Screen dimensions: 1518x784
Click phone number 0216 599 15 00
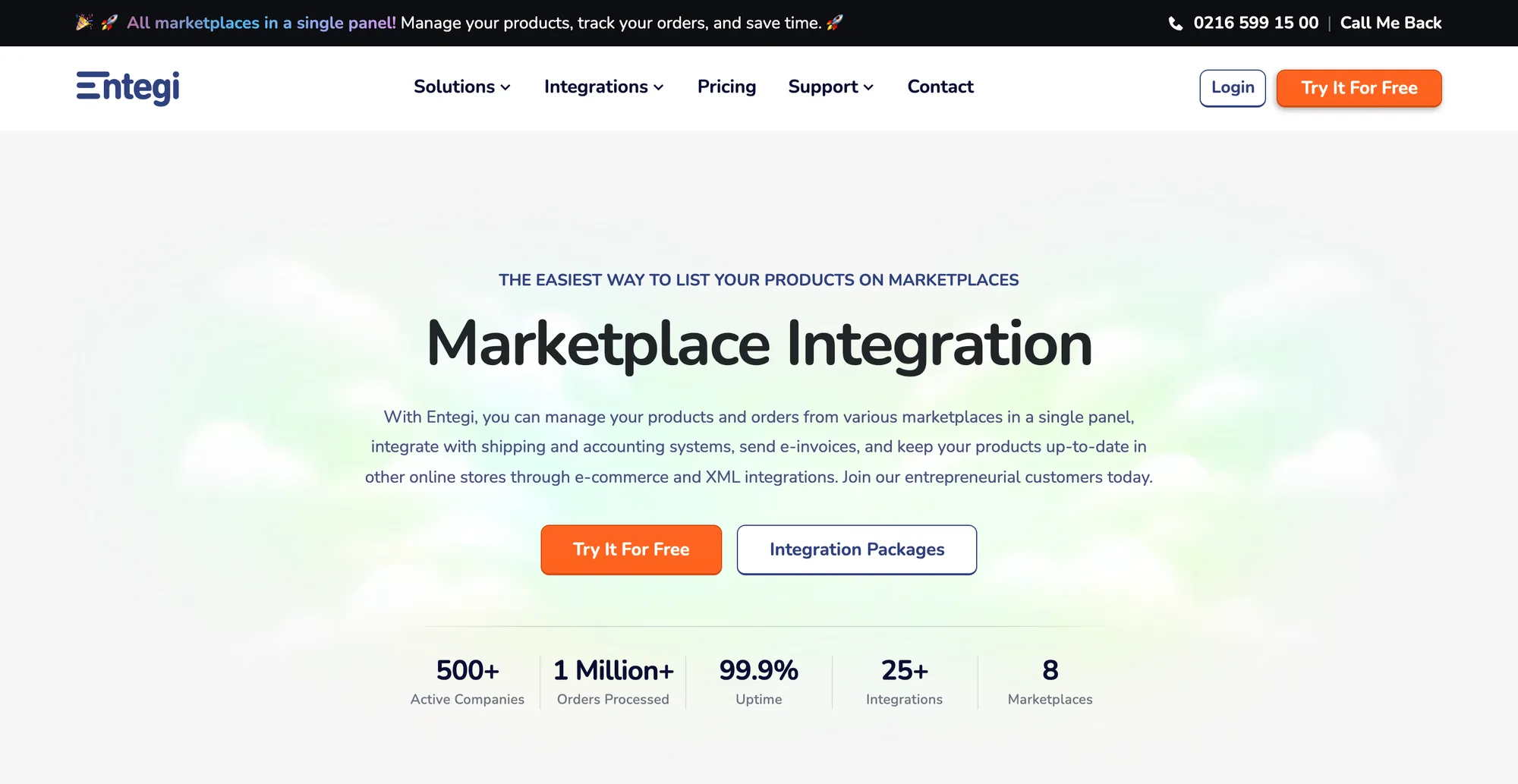tap(1256, 23)
